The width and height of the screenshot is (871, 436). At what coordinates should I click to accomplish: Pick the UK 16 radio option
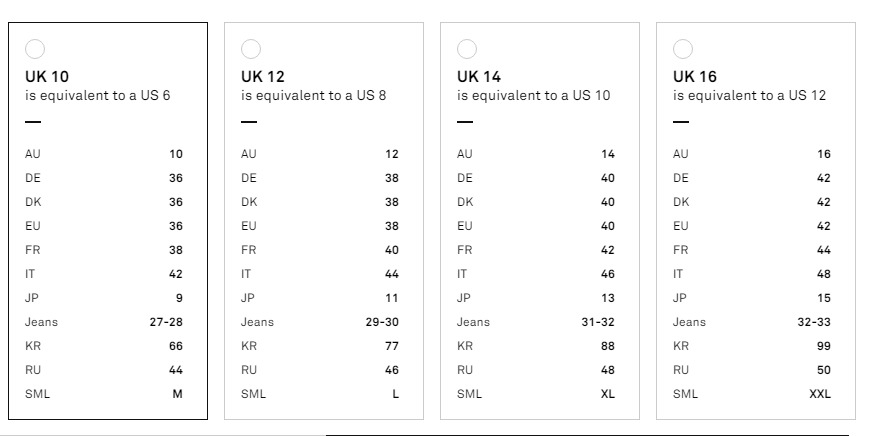683,49
